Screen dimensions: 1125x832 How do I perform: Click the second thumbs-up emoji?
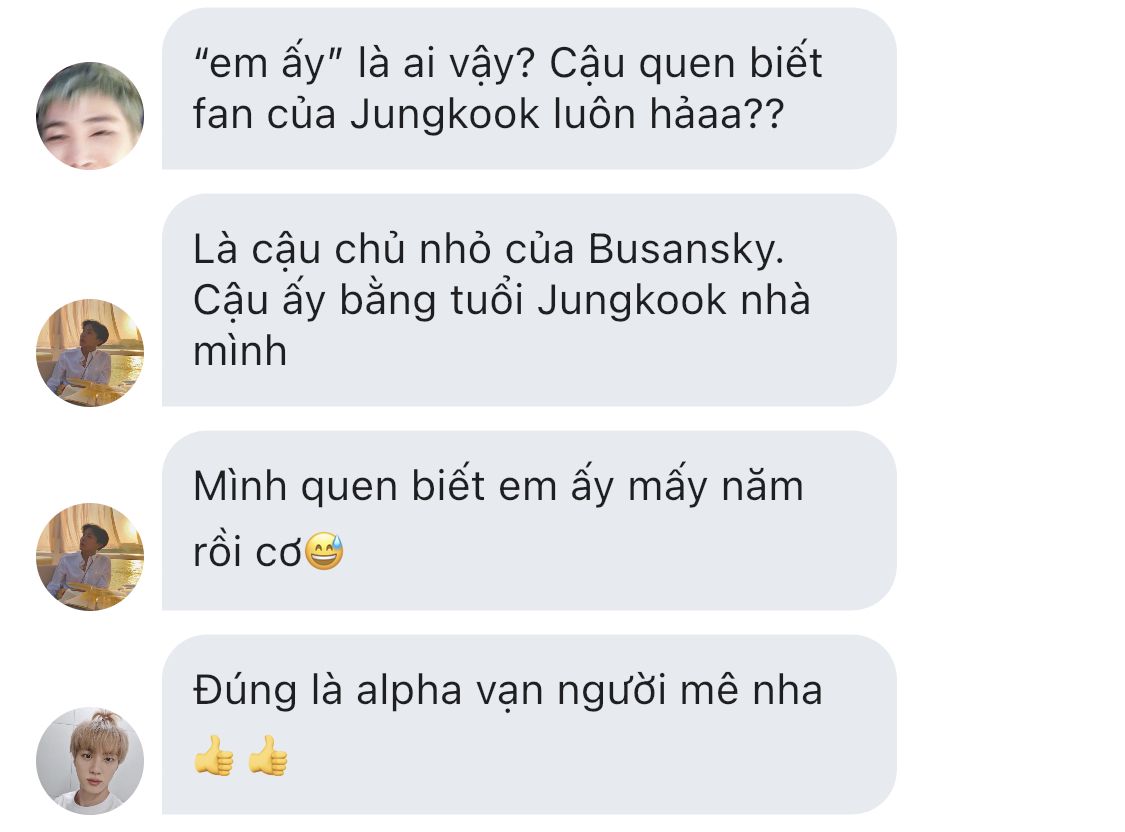[x=268, y=755]
